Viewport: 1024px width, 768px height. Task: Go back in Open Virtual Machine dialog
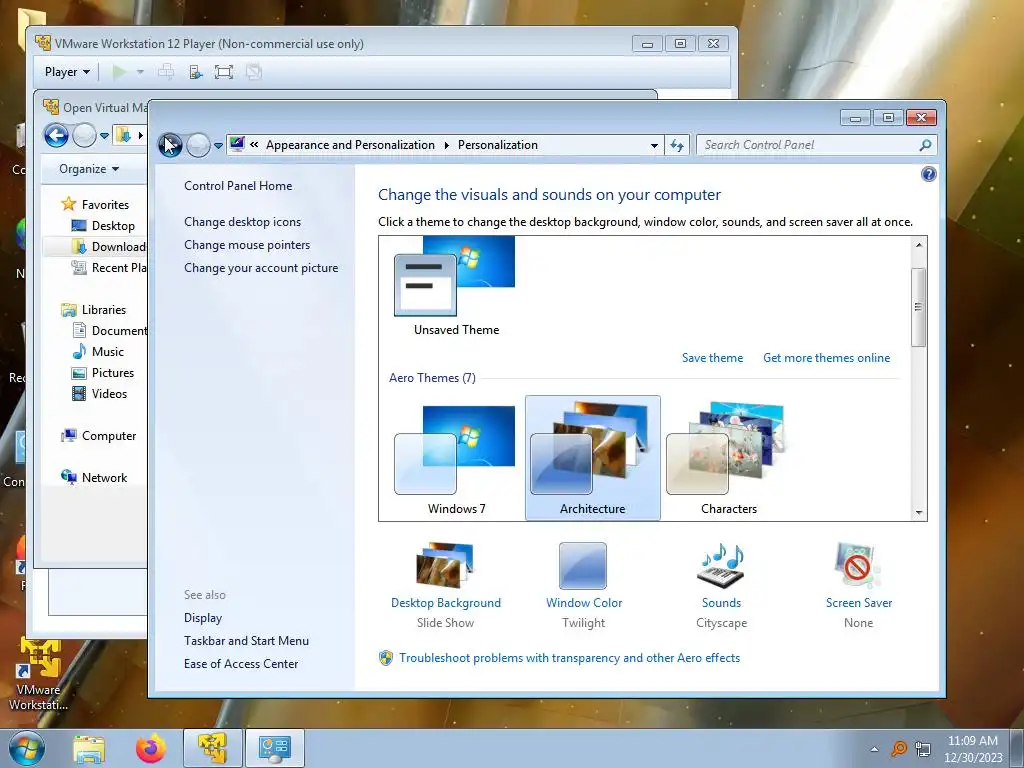click(56, 135)
